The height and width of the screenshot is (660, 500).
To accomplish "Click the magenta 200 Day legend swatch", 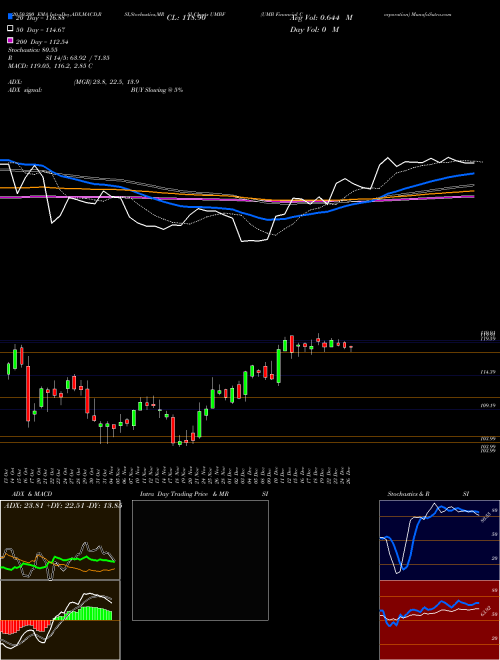I will pyautogui.click(x=11, y=41).
